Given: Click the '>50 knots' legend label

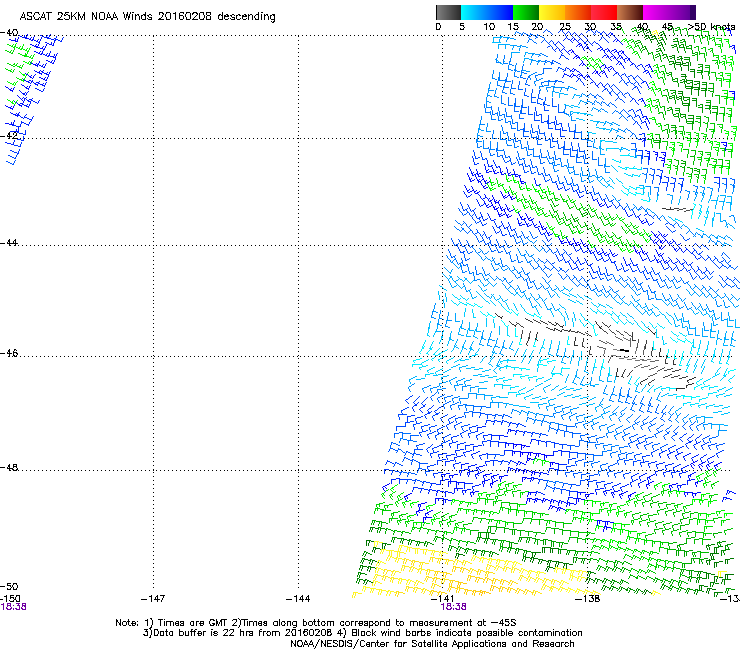Looking at the screenshot, I should tap(712, 27).
